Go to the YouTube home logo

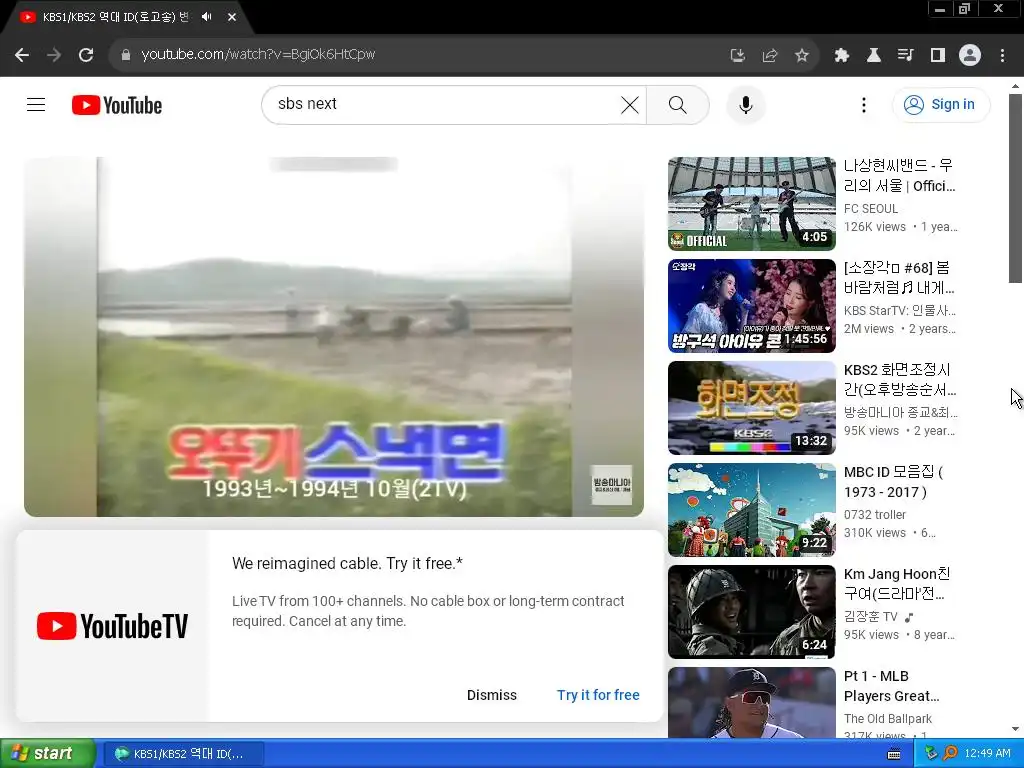[x=117, y=105]
